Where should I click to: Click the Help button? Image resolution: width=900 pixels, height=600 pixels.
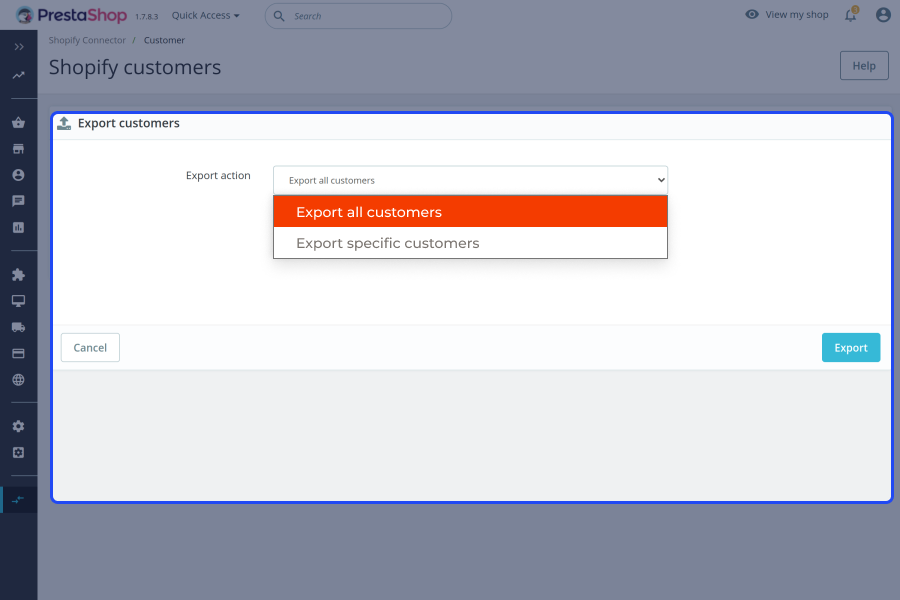point(864,65)
